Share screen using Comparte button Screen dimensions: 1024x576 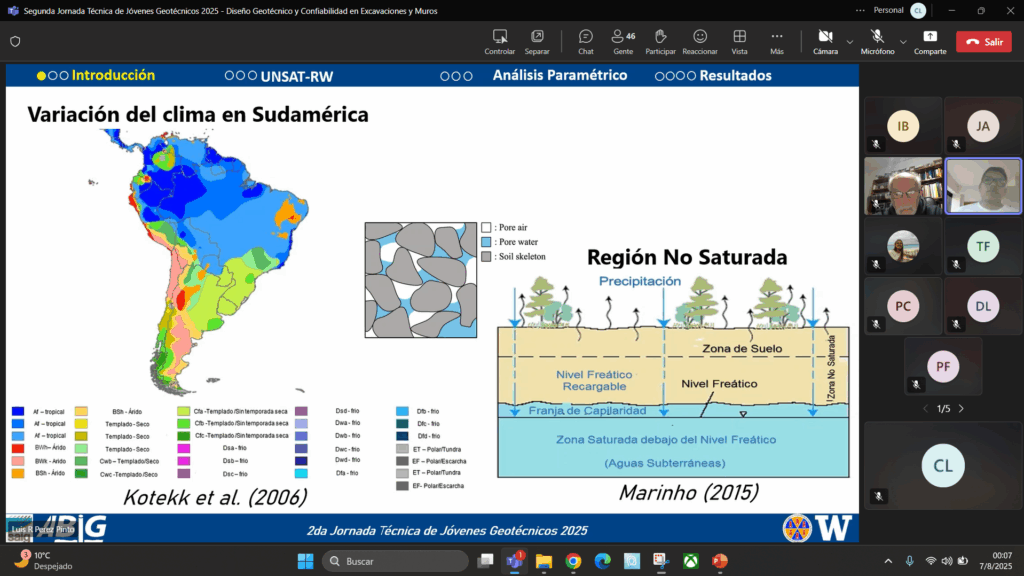tap(930, 41)
